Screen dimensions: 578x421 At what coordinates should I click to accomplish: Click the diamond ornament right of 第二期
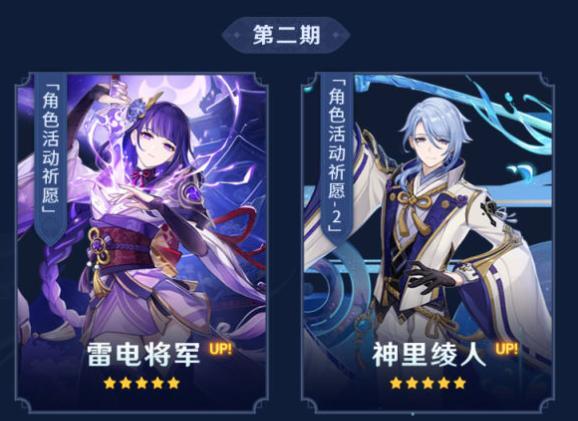[x=337, y=35]
